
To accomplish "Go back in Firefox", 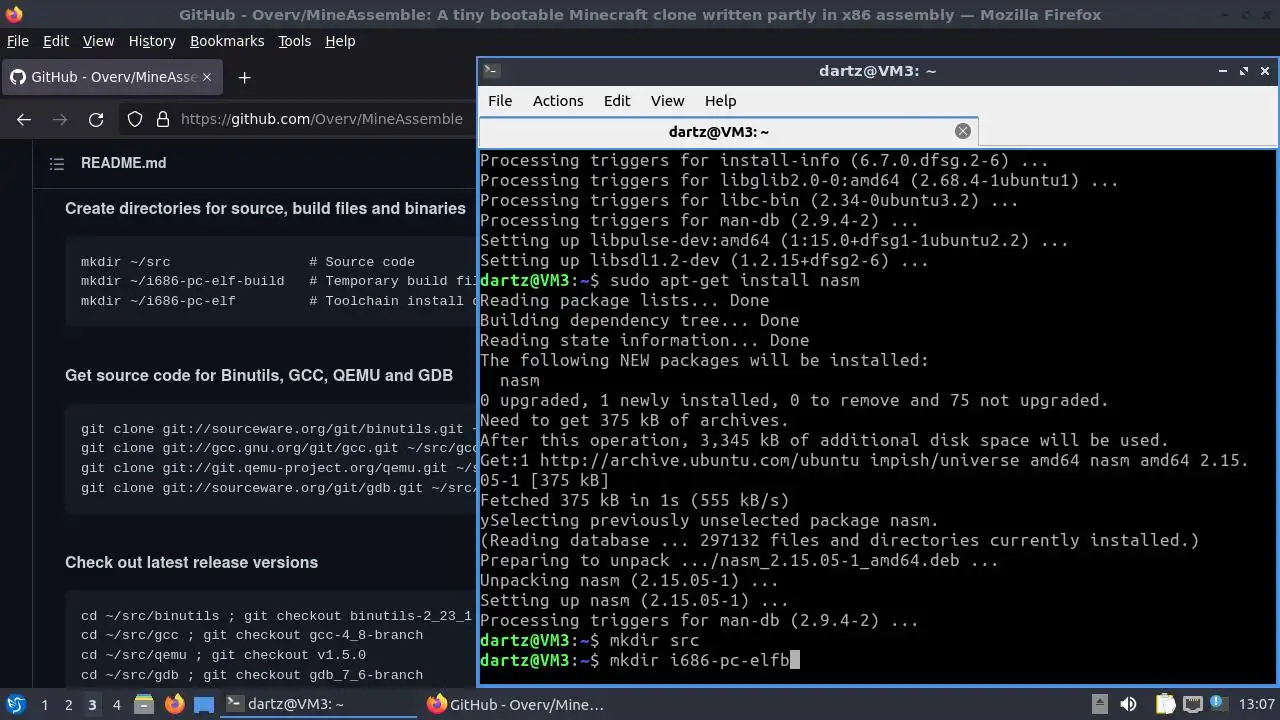I will point(24,119).
